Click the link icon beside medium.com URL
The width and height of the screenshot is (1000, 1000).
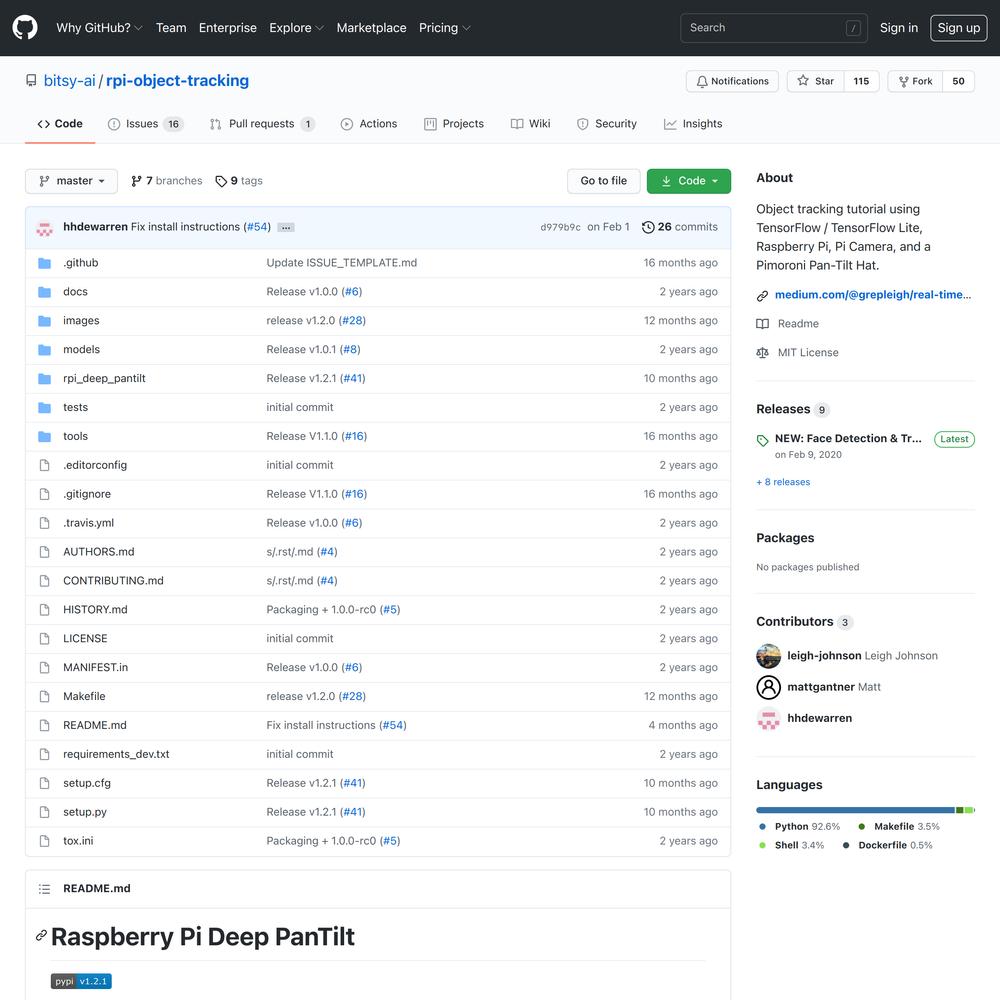[x=762, y=295]
